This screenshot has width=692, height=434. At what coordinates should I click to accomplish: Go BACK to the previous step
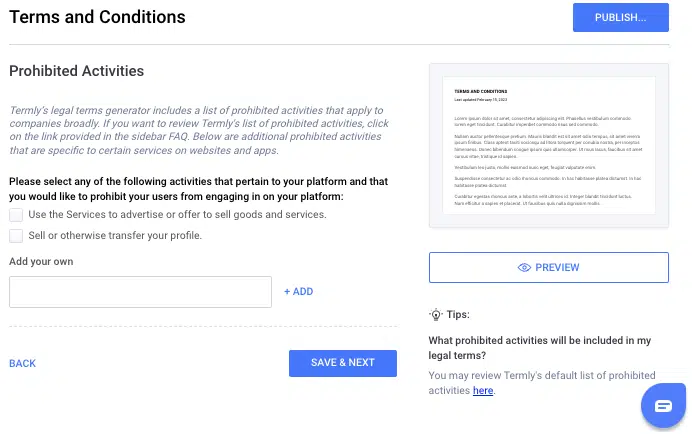tap(22, 363)
